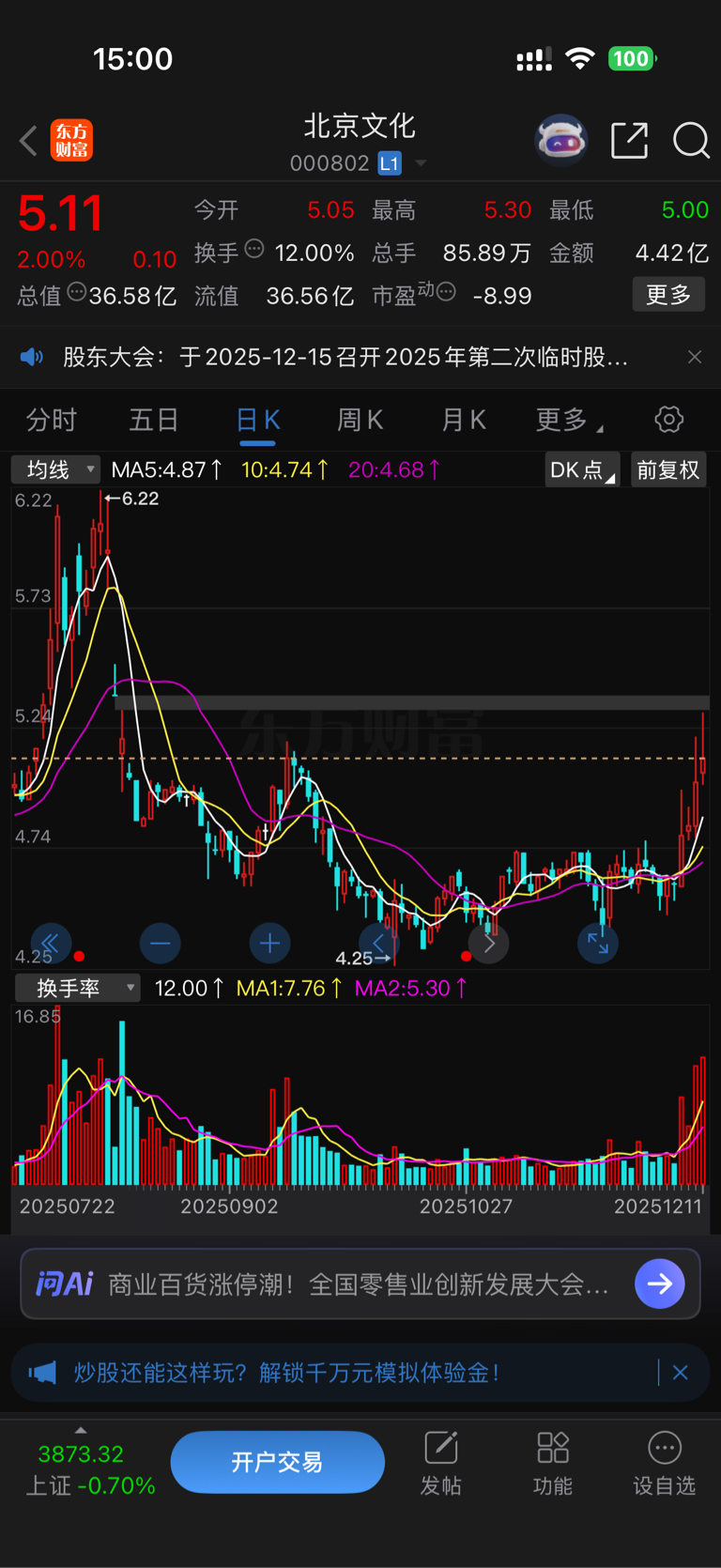
Task: Open 发帖 post icon
Action: tap(440, 1463)
